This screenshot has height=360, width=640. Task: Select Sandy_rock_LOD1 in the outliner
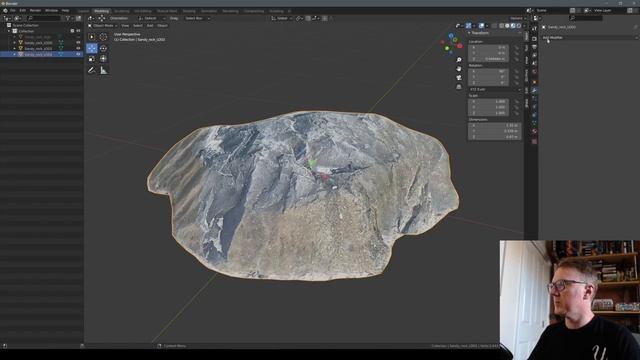click(x=38, y=48)
